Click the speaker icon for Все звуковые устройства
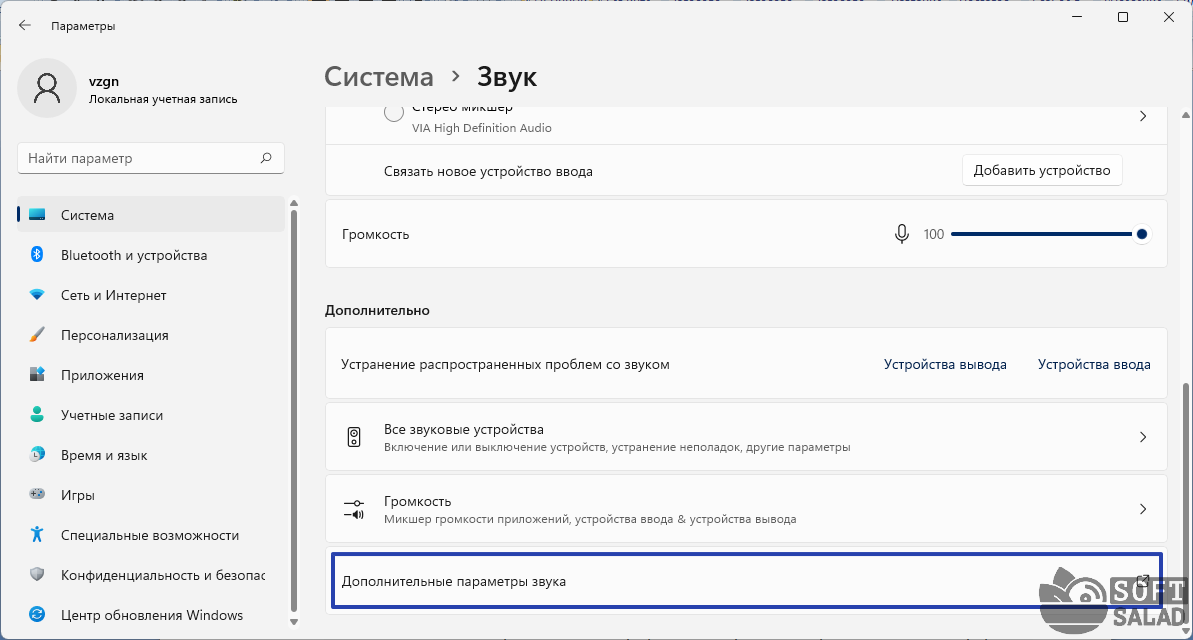Screen dimensions: 1193x640 click(x=354, y=438)
